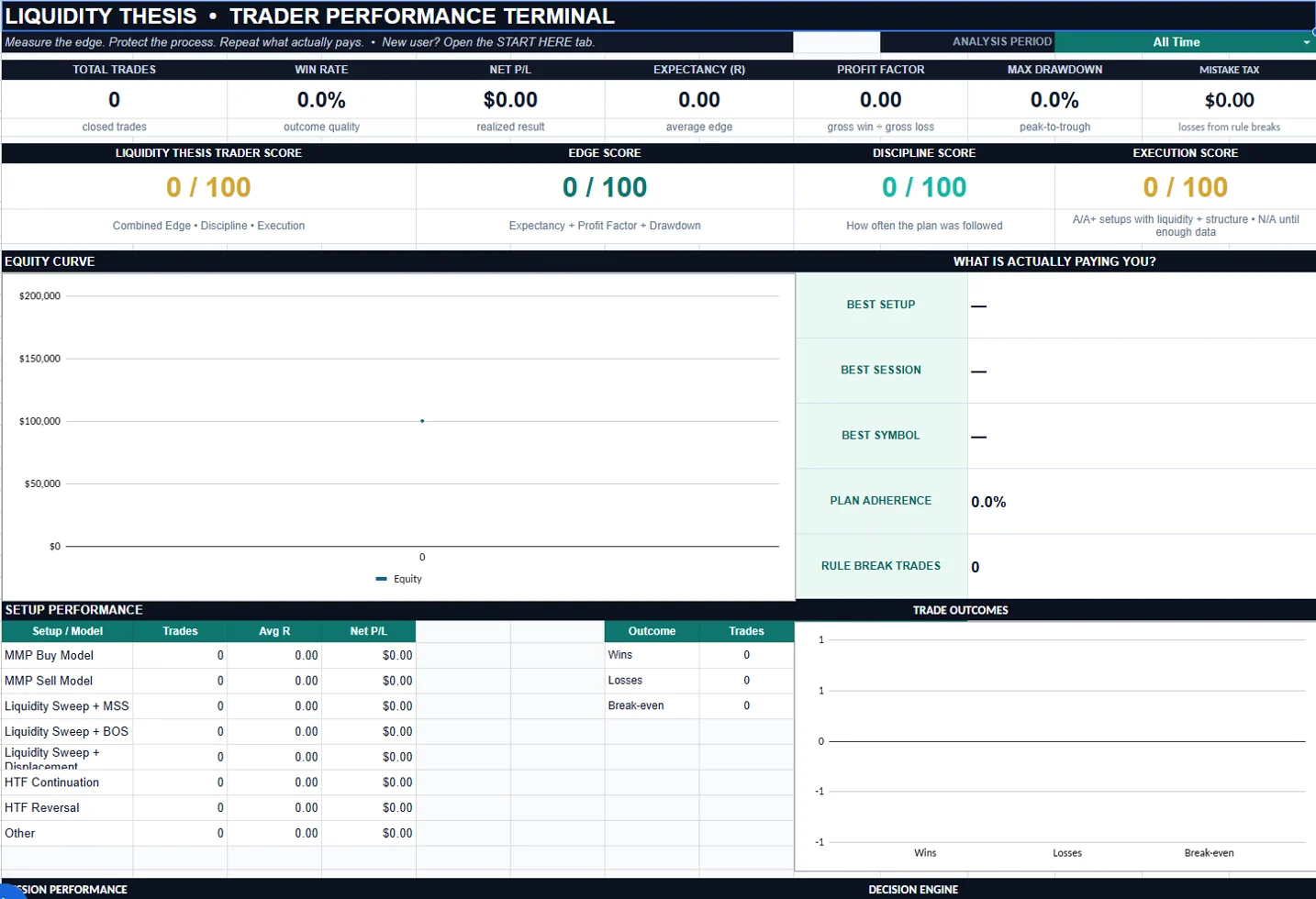Select the 'WHAT IS ACTUALLY PAYING YOU?' header
Screen dimensions: 1316x899
1055,261
